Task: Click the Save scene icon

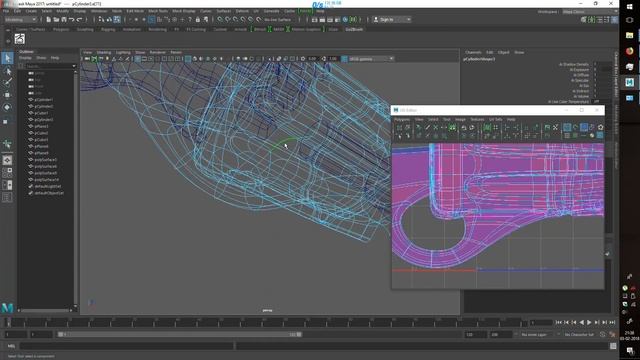Action: coord(64,19)
